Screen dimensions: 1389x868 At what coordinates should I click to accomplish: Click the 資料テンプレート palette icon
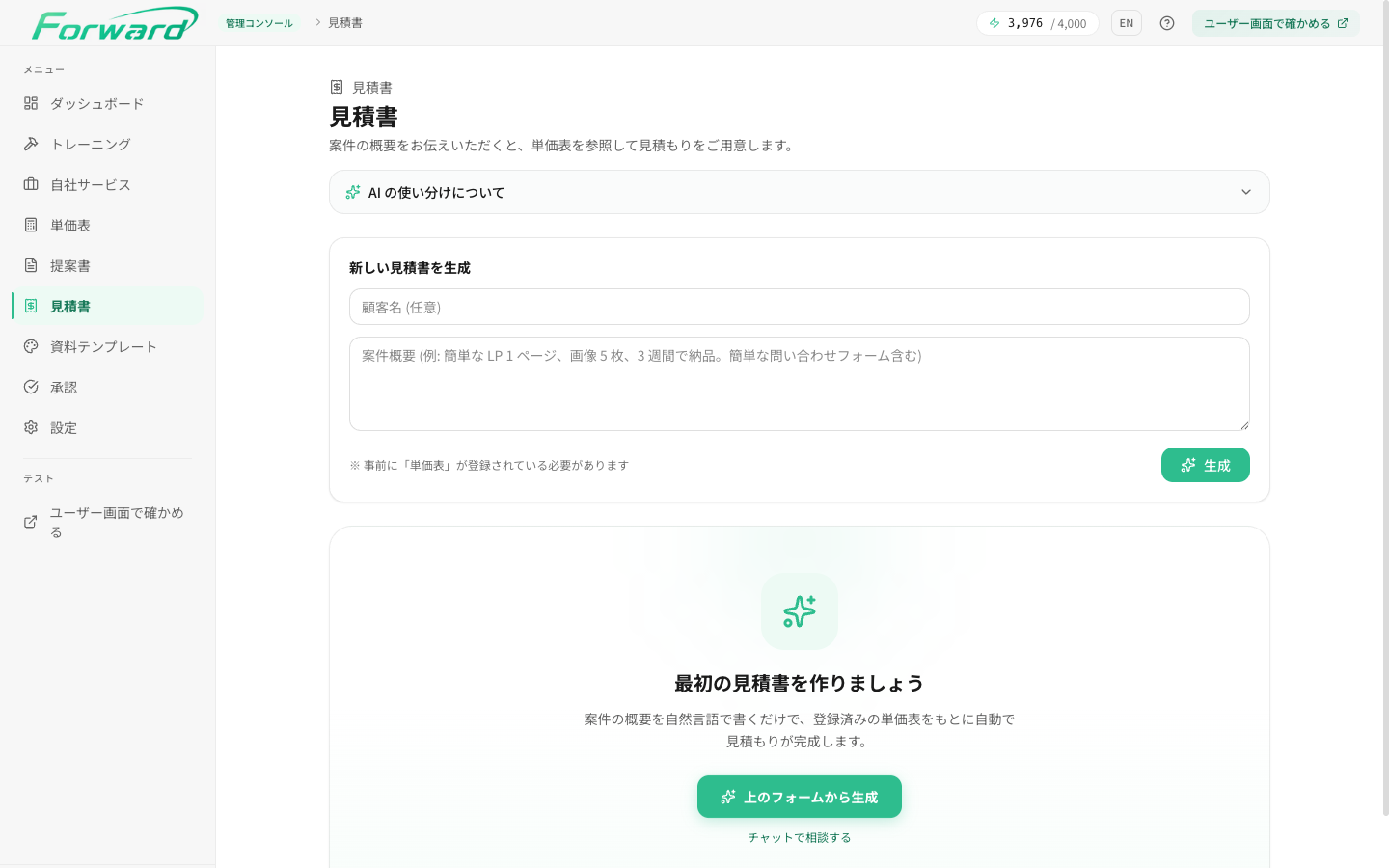coord(31,346)
